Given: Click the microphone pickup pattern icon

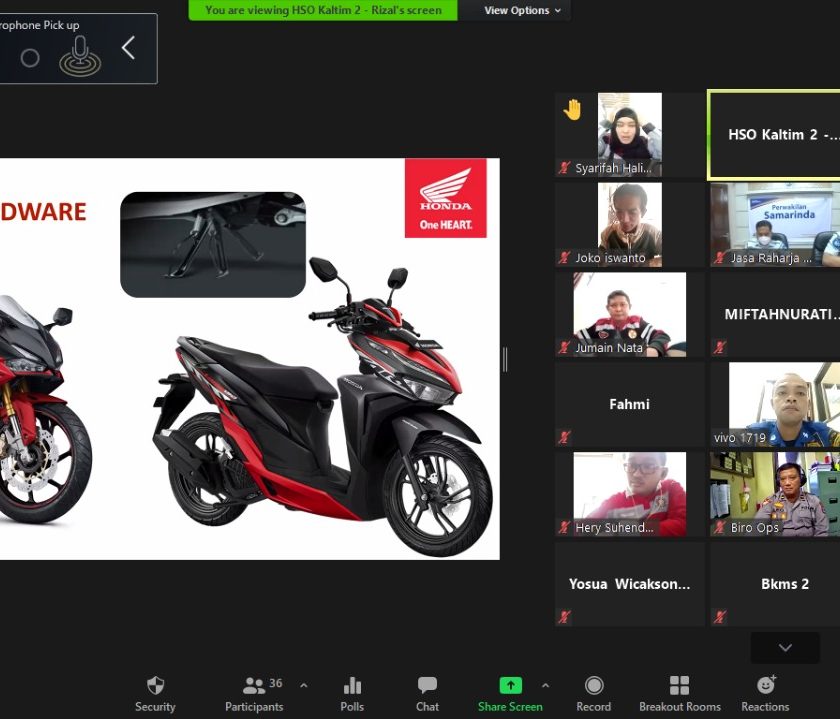Looking at the screenshot, I should (x=80, y=56).
